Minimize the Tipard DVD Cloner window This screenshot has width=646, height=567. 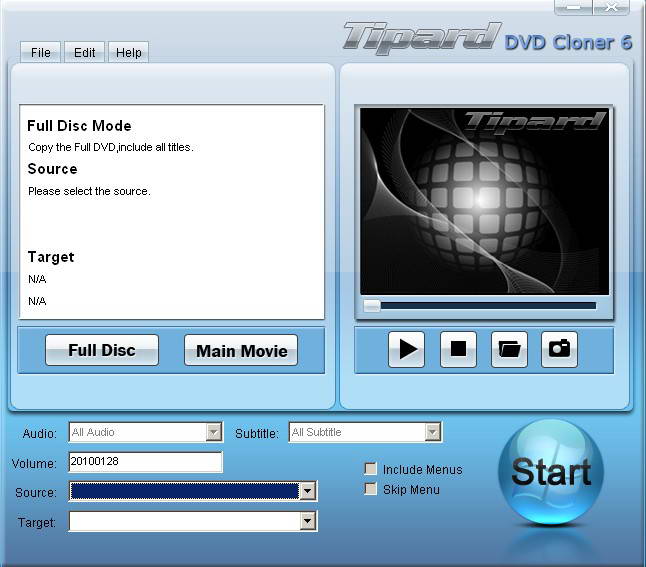[x=573, y=7]
